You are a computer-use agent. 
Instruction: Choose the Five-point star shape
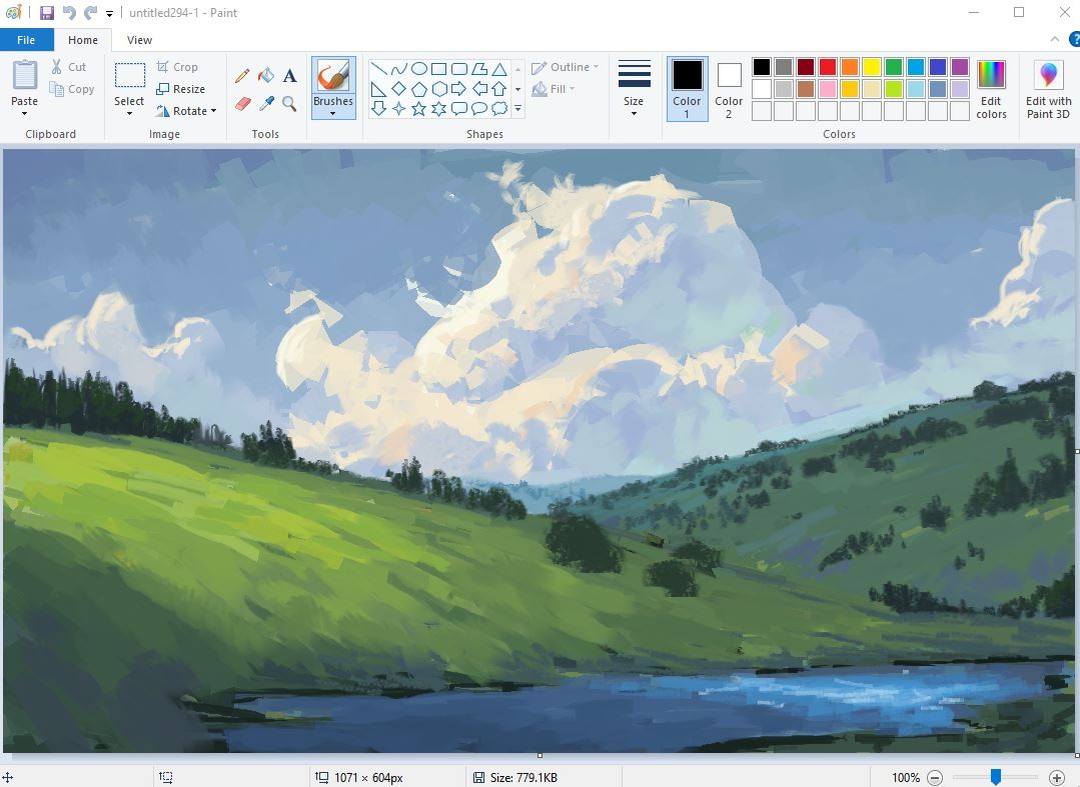419,109
